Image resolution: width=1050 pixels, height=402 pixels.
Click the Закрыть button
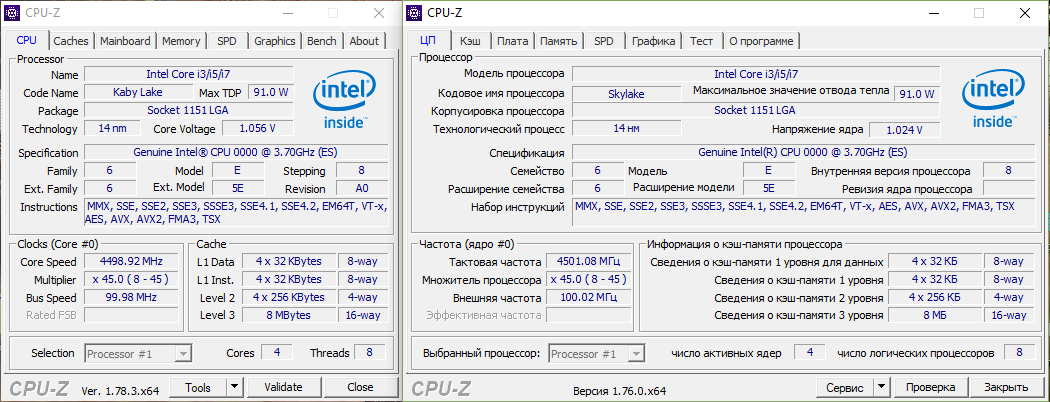(x=1006, y=387)
